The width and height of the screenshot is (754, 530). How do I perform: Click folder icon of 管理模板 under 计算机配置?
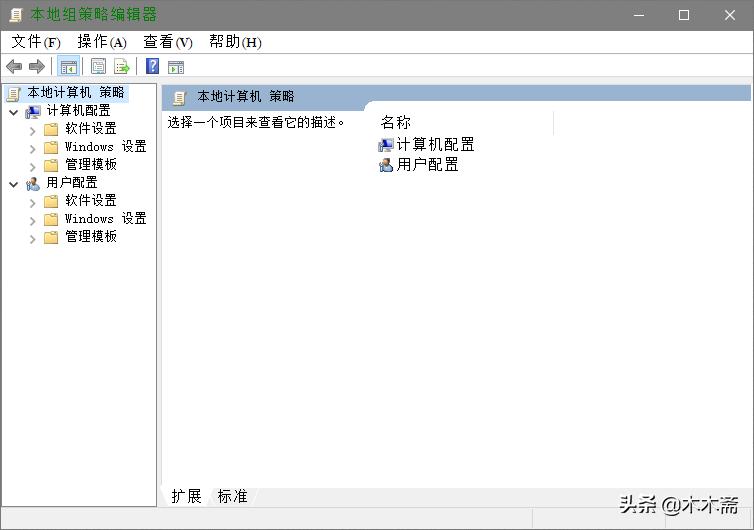[x=51, y=165]
